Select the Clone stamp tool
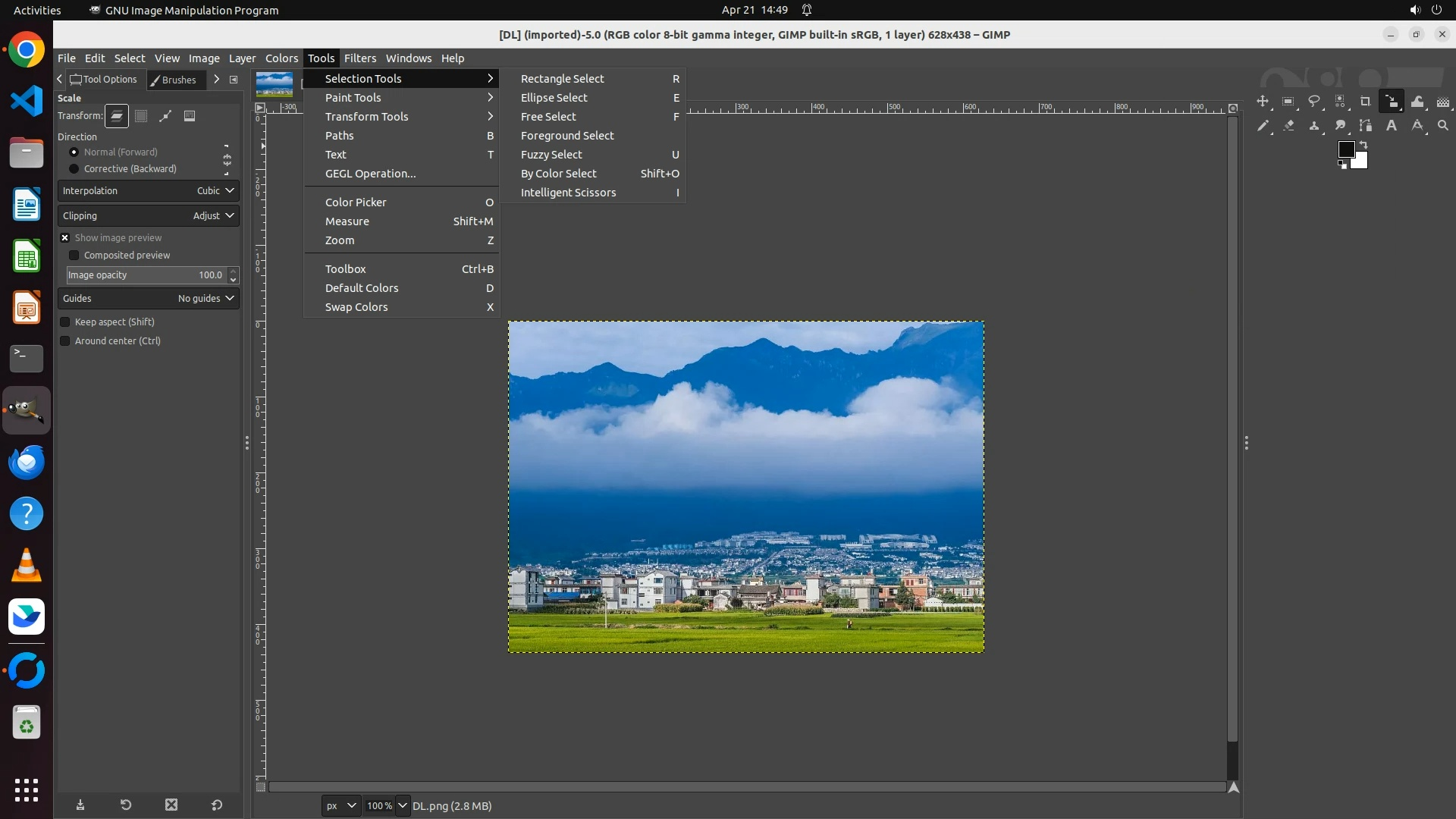This screenshot has height=819, width=1456. pyautogui.click(x=1314, y=126)
